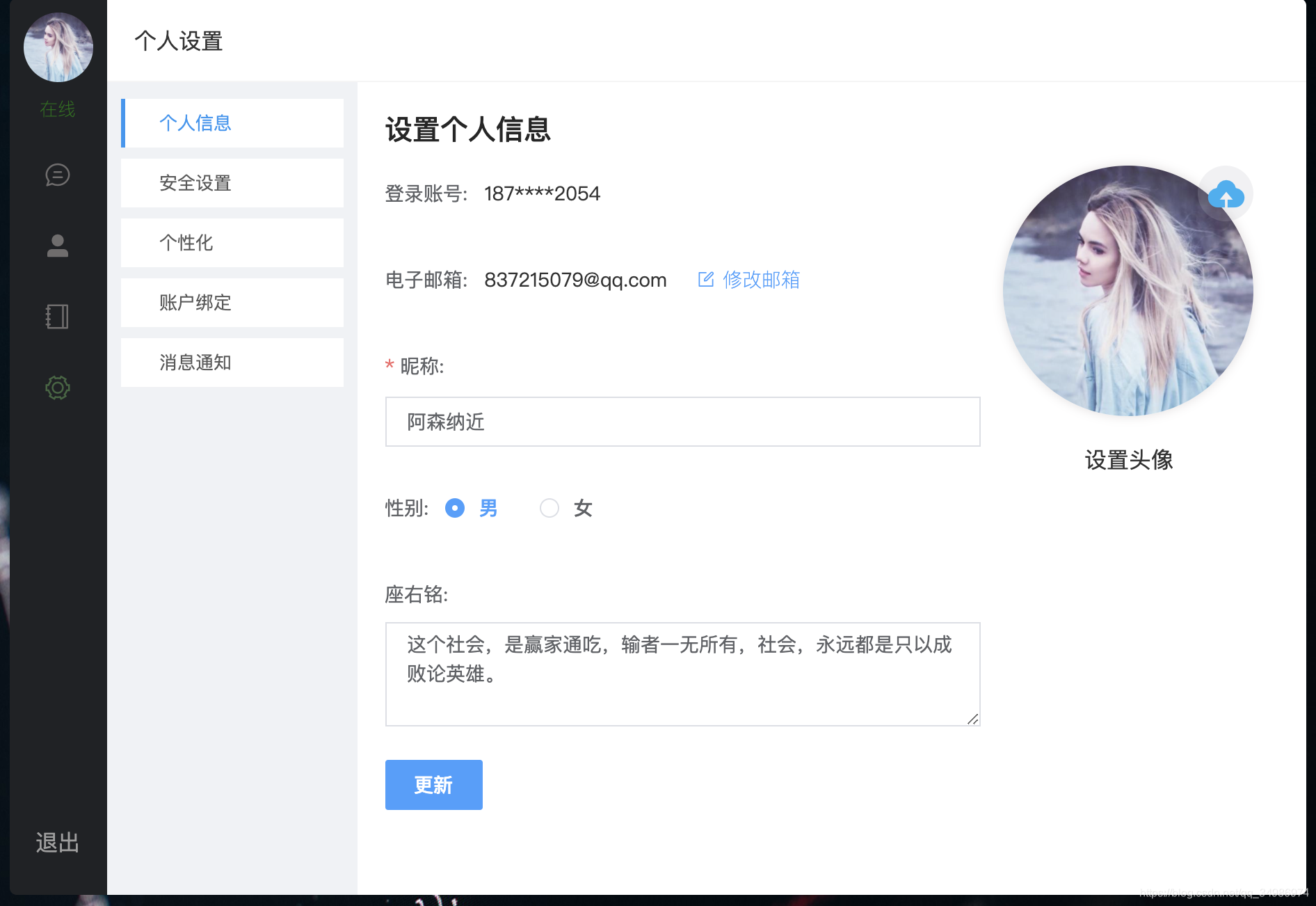
Task: Click the cloud upload avatar icon
Action: (x=1226, y=194)
